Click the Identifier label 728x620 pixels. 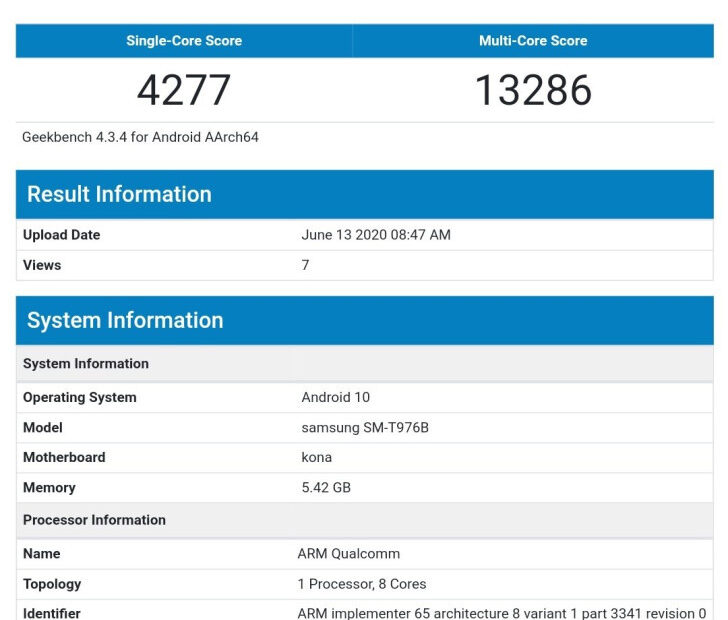[52, 613]
